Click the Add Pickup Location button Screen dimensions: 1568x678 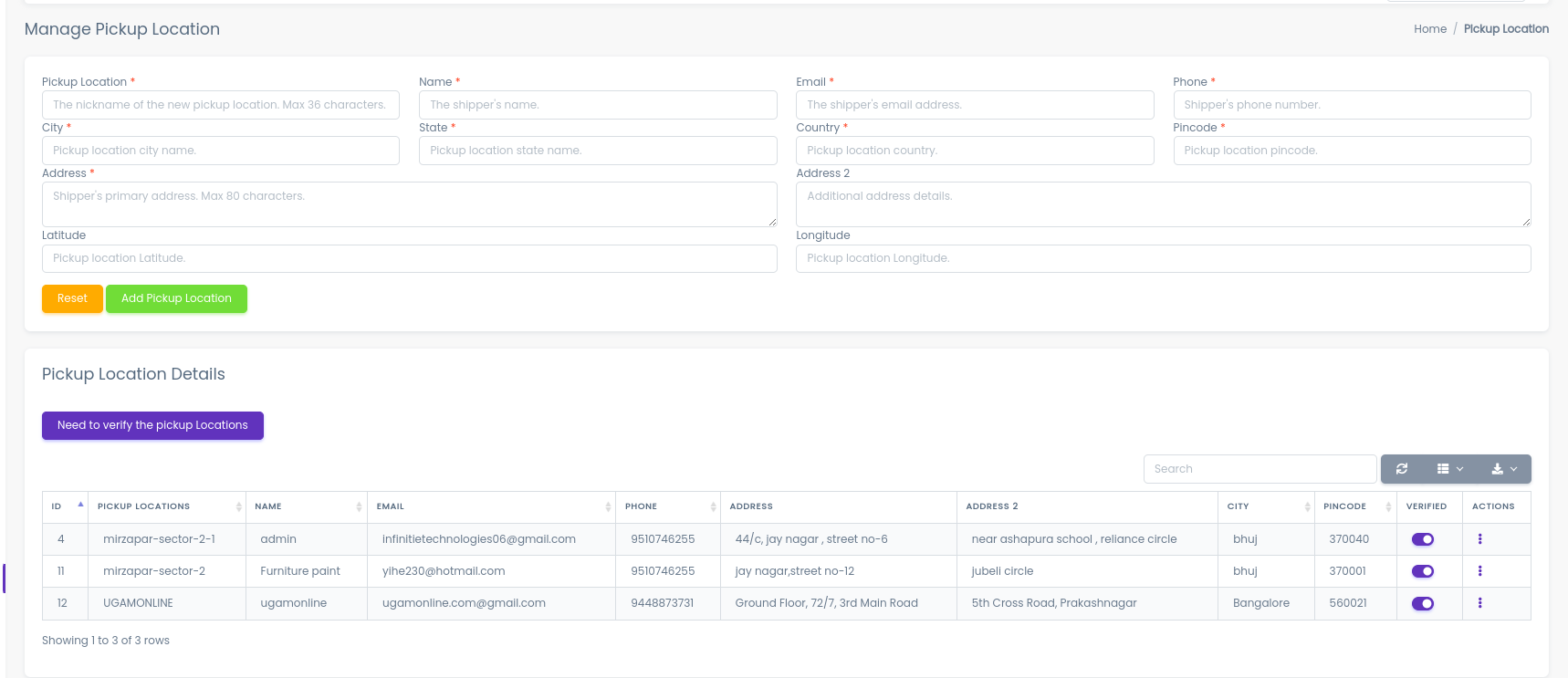pyautogui.click(x=176, y=298)
